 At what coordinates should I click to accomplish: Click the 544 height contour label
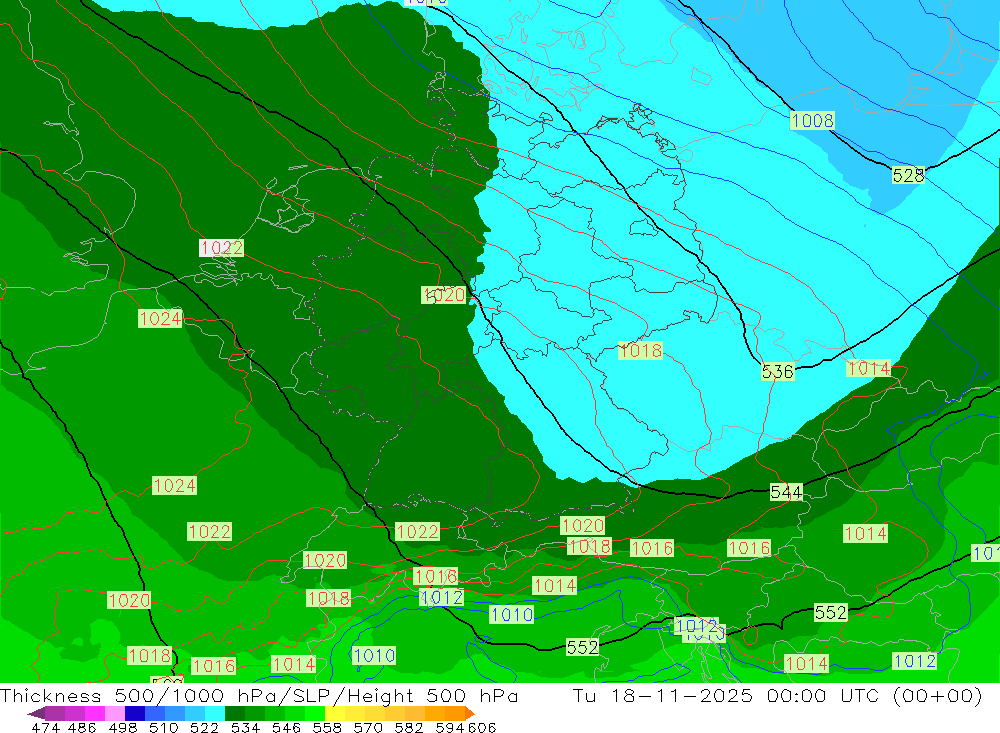(786, 492)
